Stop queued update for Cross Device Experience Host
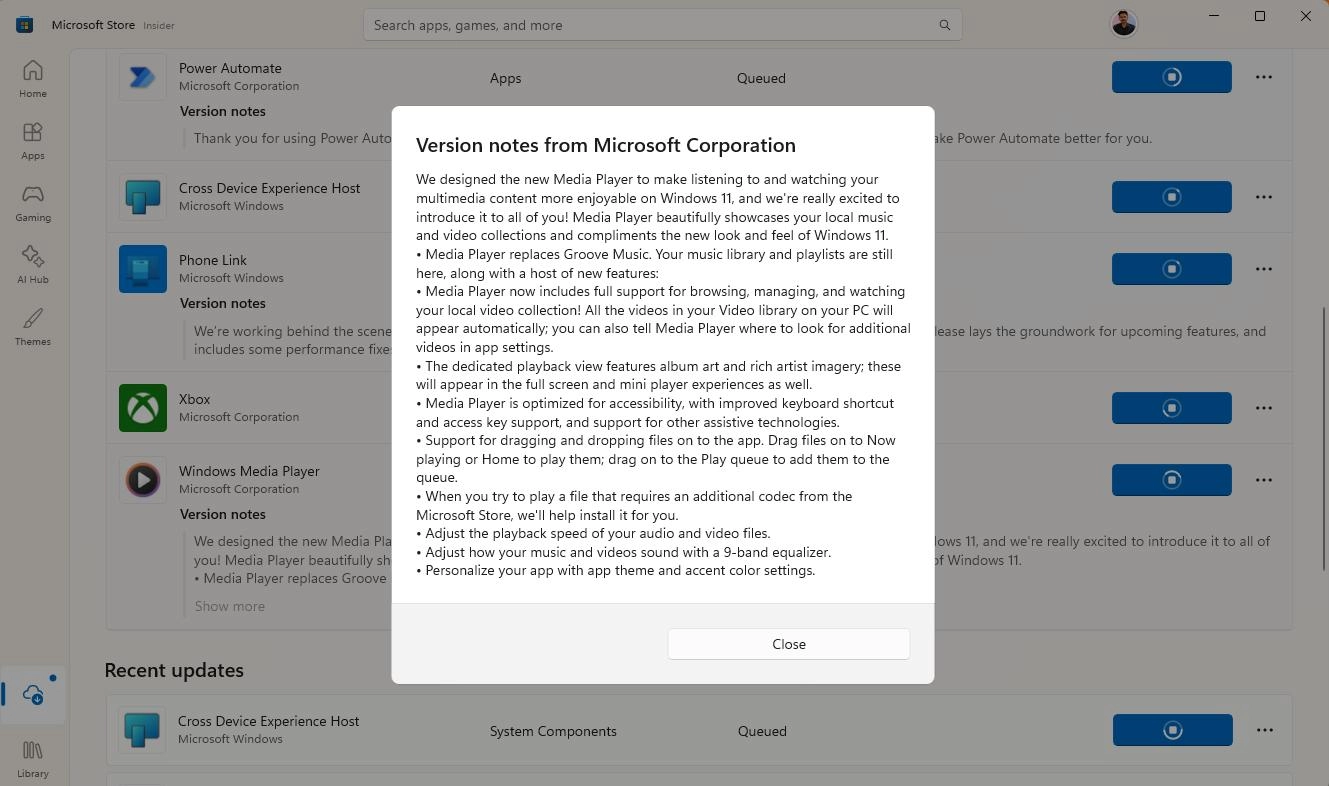This screenshot has height=786, width=1329. pyautogui.click(x=1171, y=197)
